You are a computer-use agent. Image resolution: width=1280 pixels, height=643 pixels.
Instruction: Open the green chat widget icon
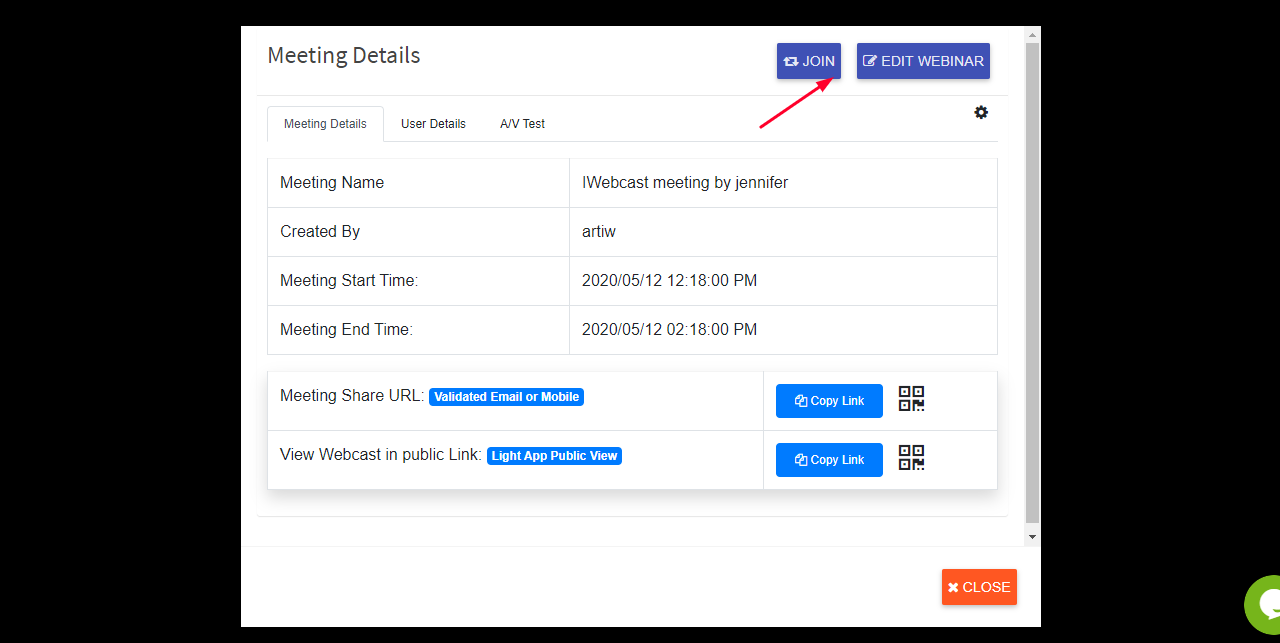tap(1264, 603)
